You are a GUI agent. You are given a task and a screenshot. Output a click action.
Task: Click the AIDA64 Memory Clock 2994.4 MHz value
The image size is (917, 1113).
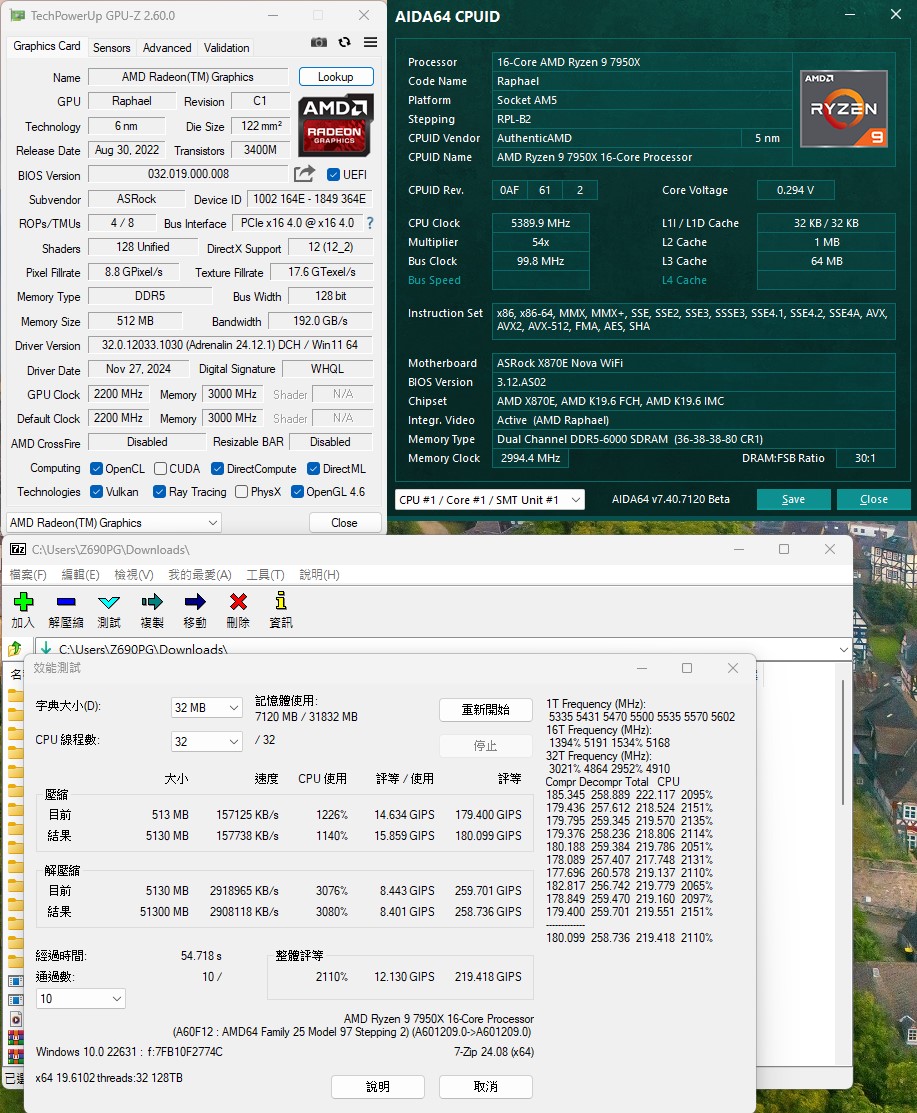530,459
